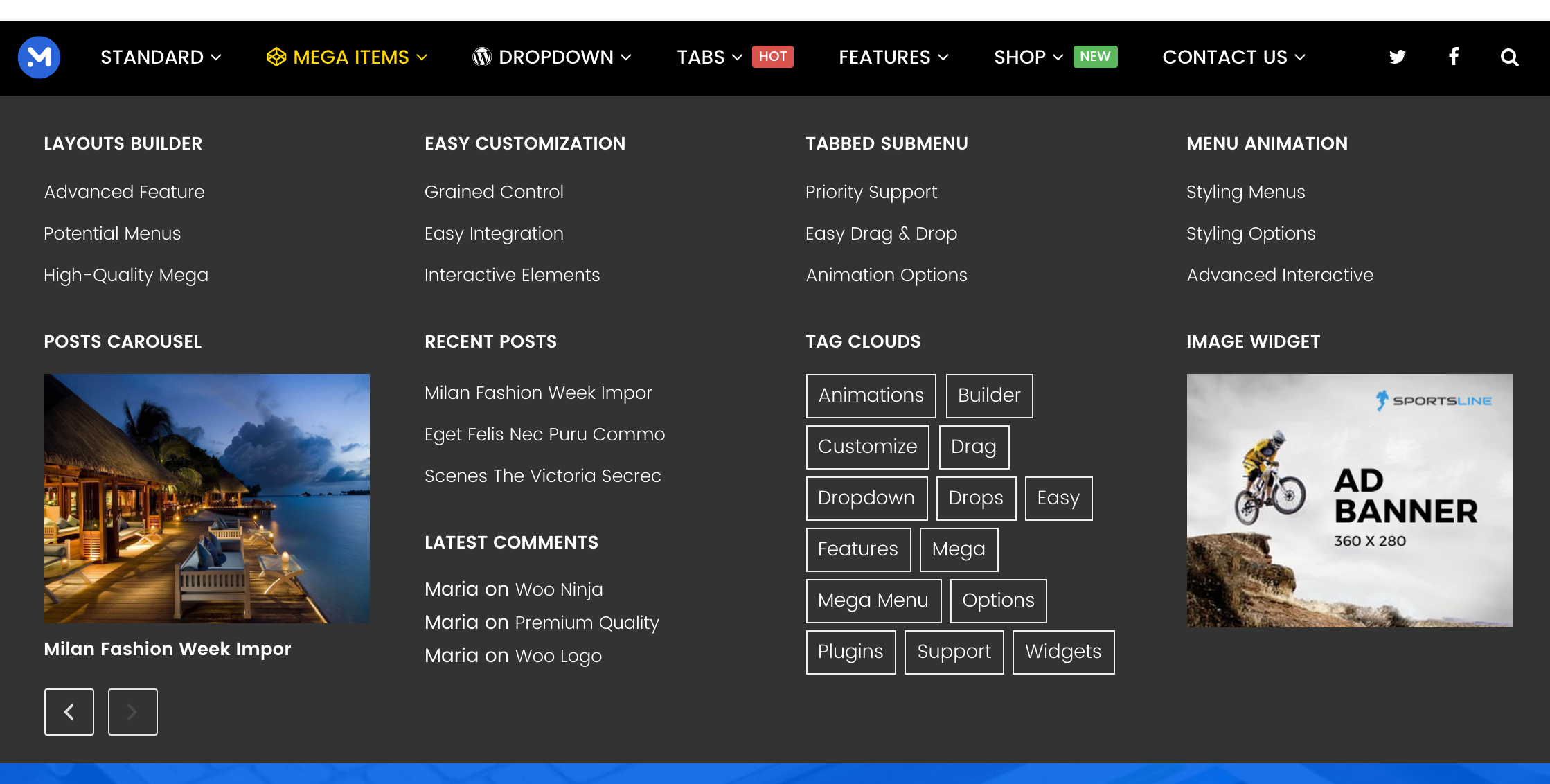
Task: Click the carousel next arrow
Action: (132, 711)
